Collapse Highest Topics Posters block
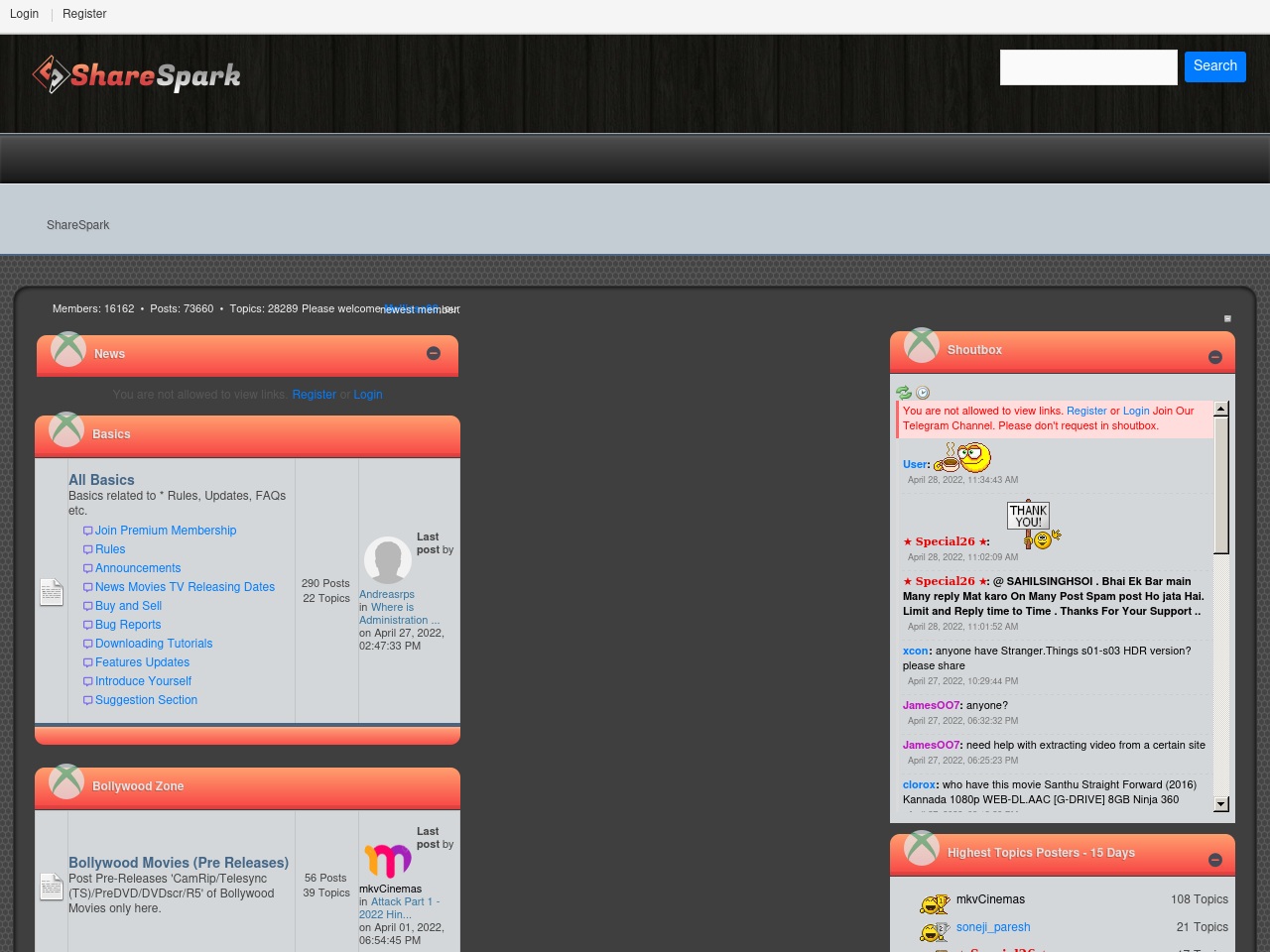 pos(1215,860)
